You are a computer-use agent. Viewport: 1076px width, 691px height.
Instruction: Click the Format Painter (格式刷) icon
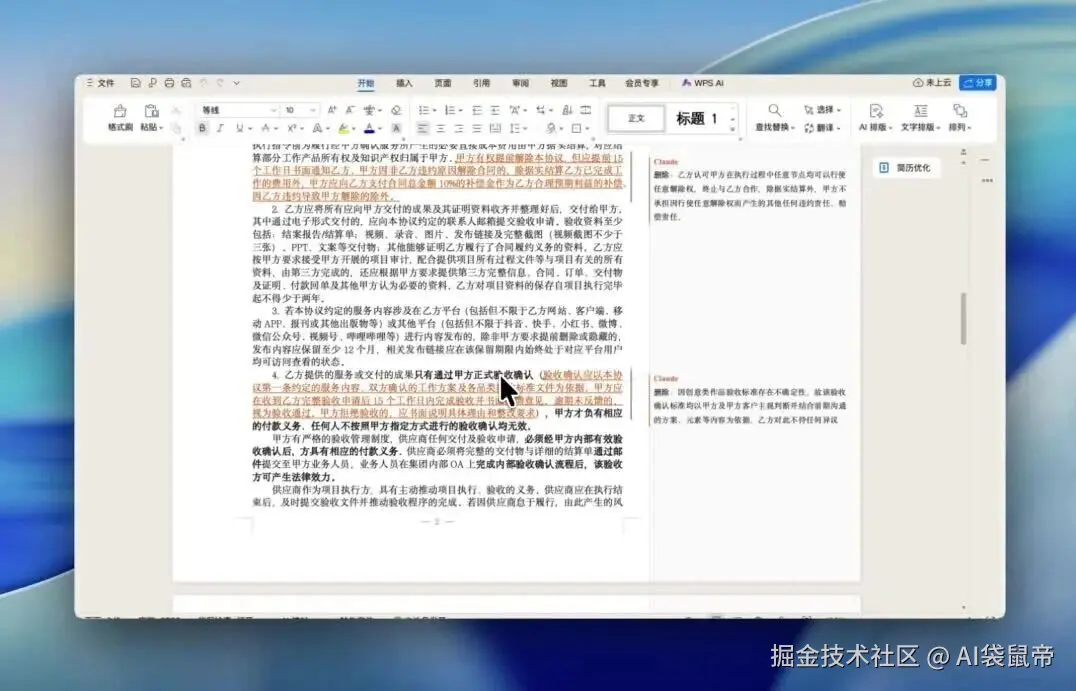coord(120,111)
